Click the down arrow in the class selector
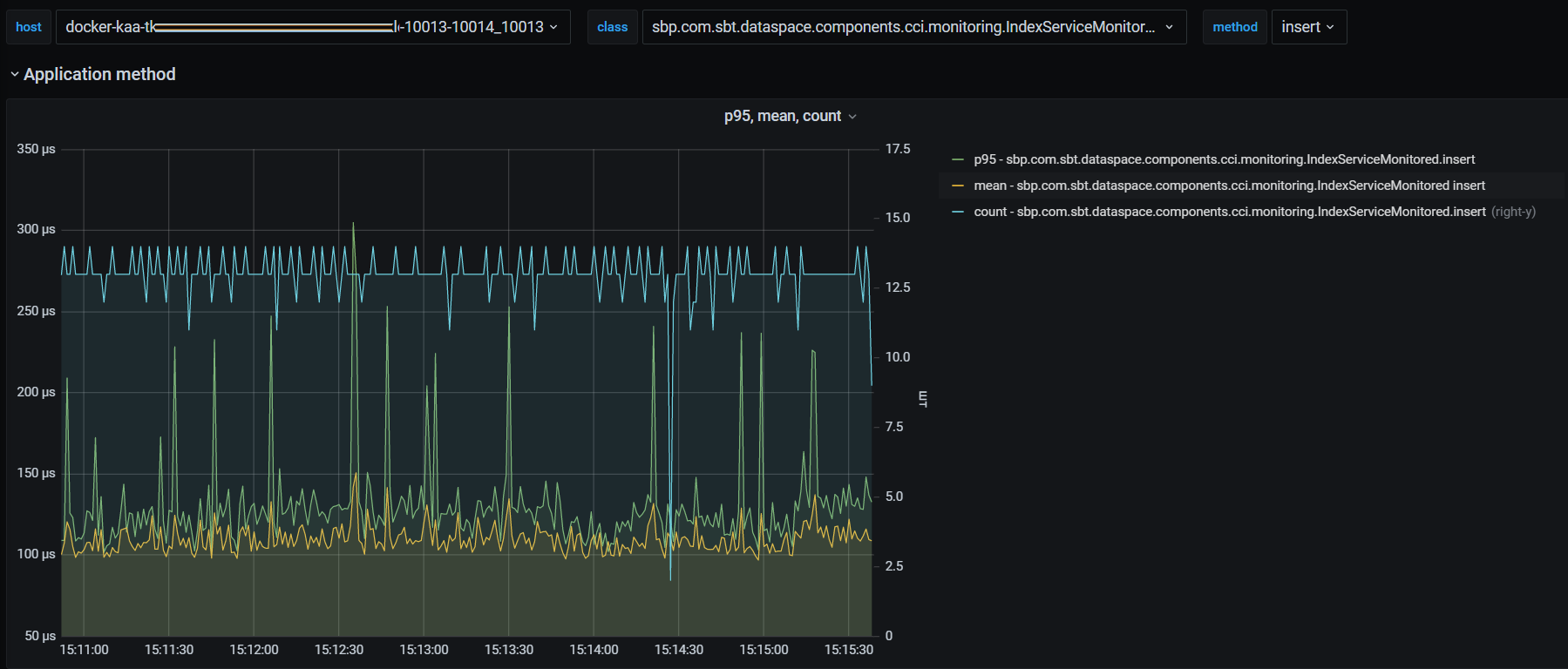 [x=1169, y=27]
